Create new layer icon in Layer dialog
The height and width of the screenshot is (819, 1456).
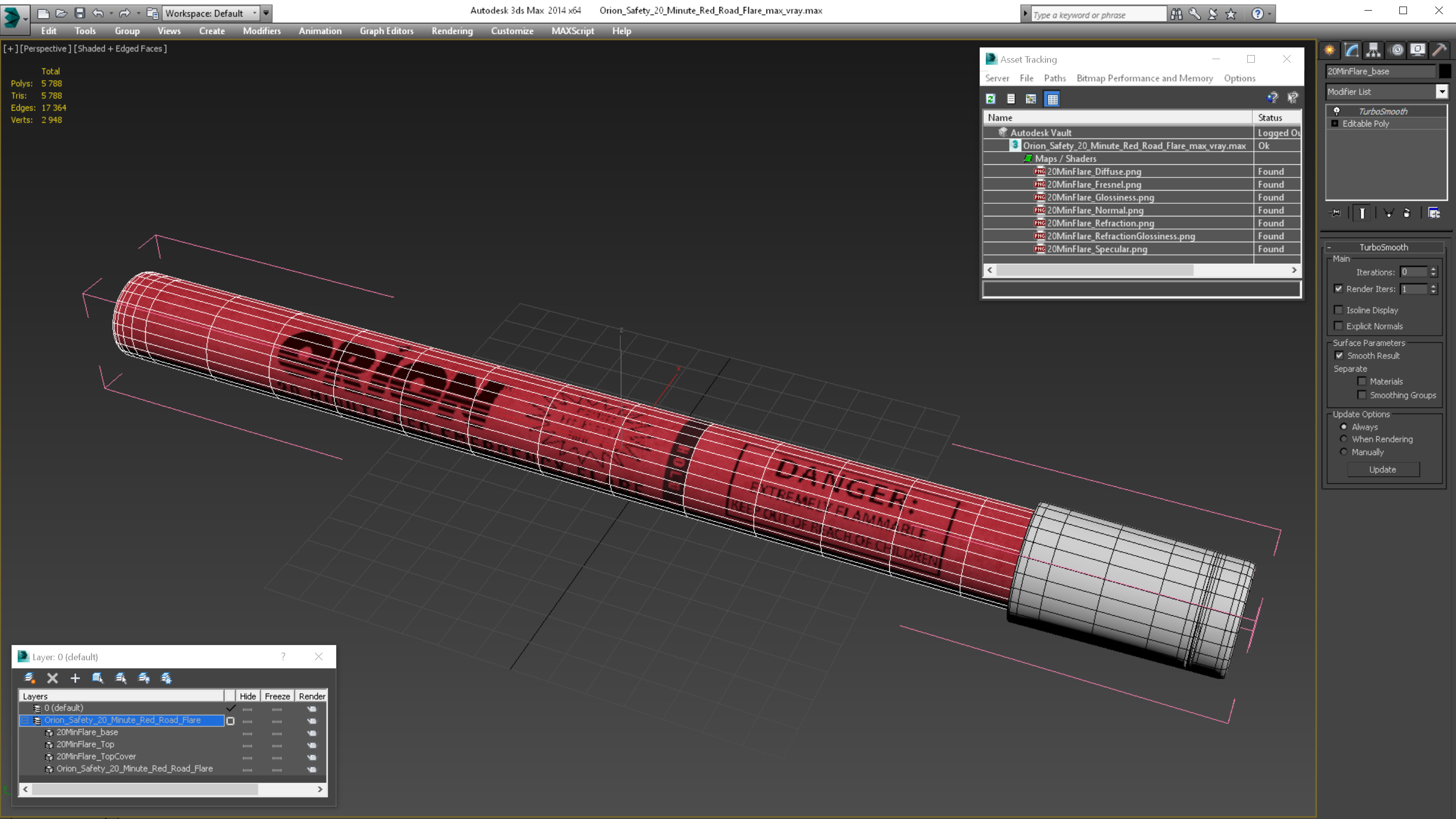pyautogui.click(x=29, y=677)
